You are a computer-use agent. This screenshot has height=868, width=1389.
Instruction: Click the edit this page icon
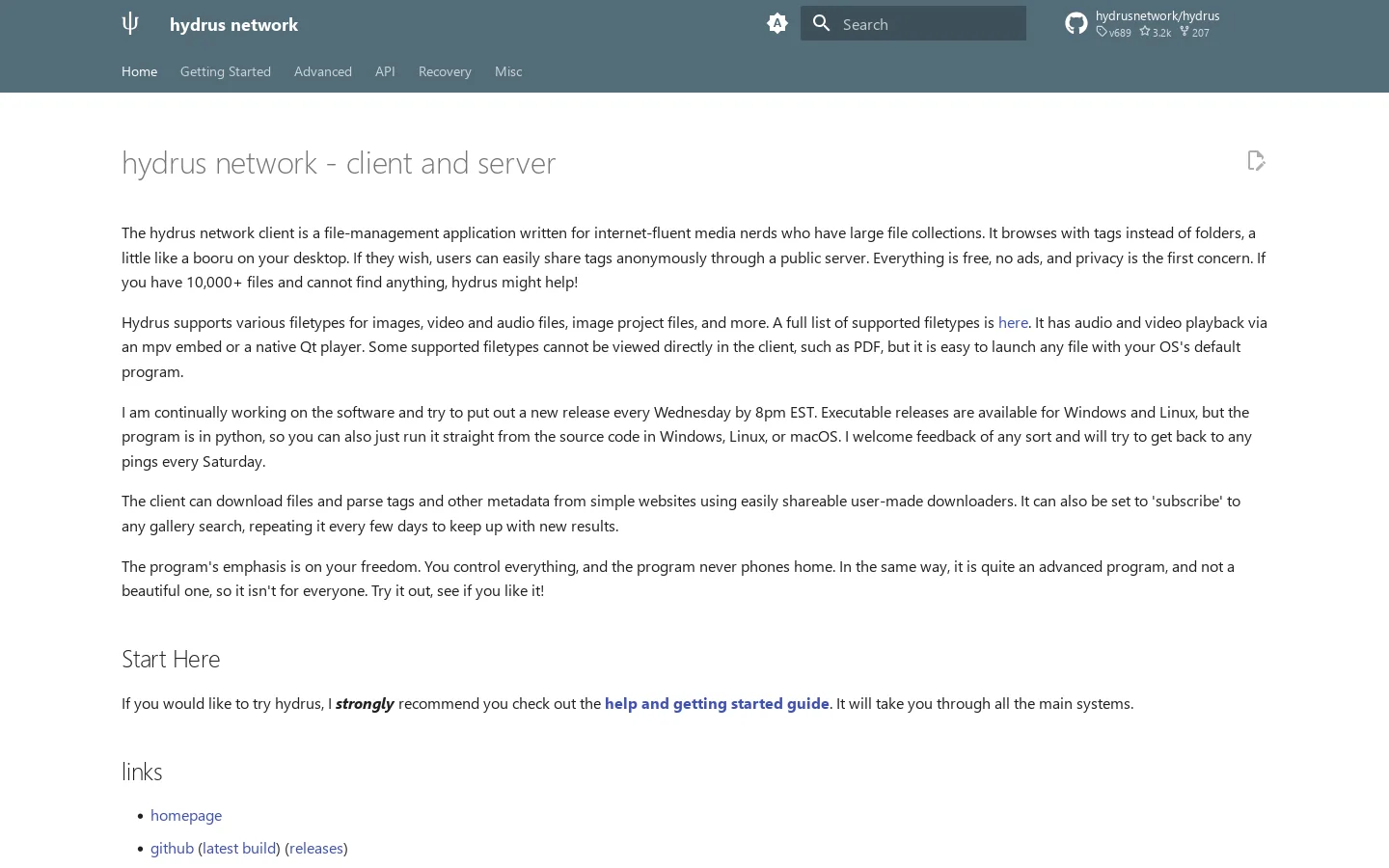(x=1256, y=161)
